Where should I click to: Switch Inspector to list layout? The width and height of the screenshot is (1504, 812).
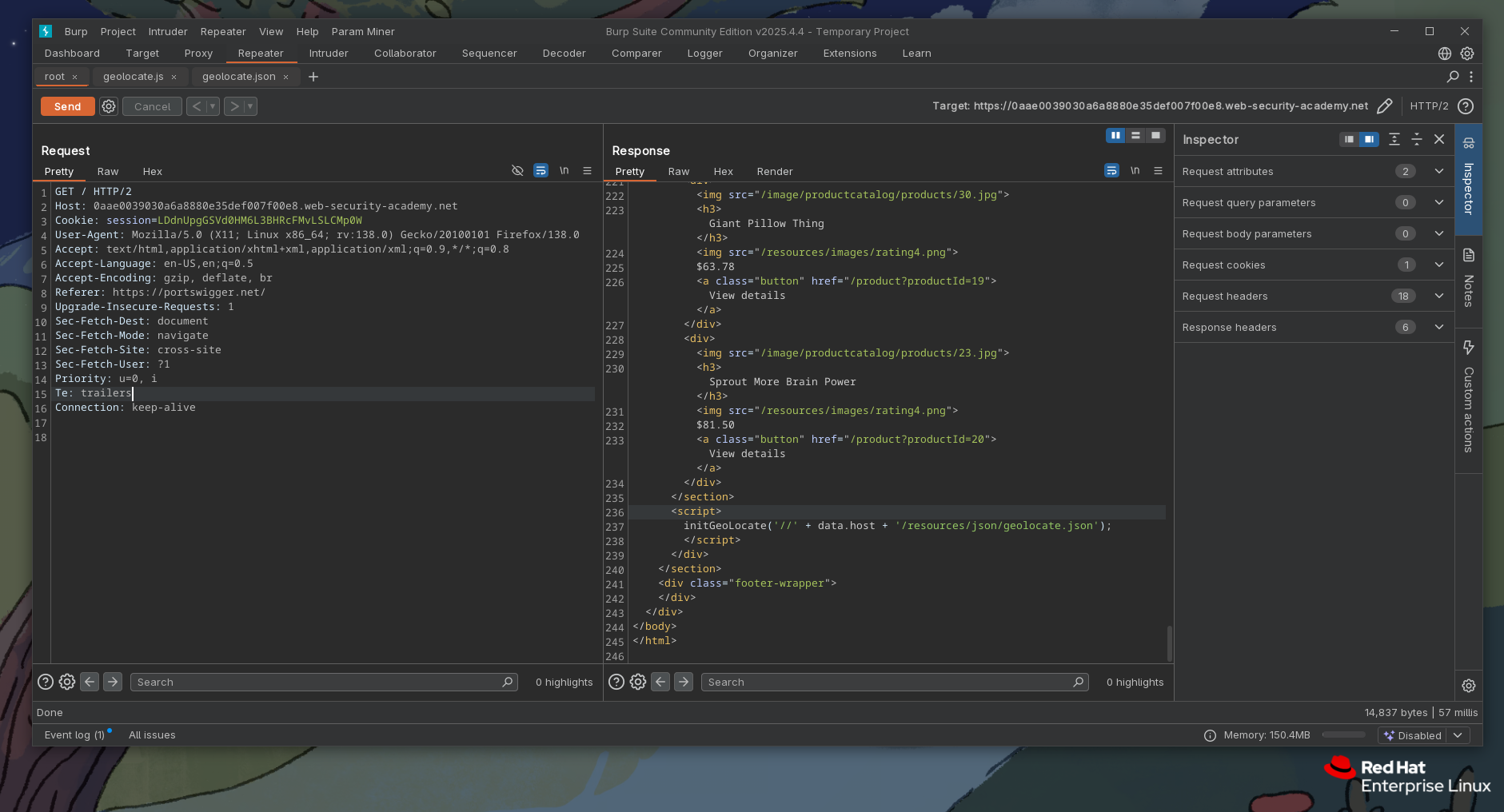(x=1349, y=139)
